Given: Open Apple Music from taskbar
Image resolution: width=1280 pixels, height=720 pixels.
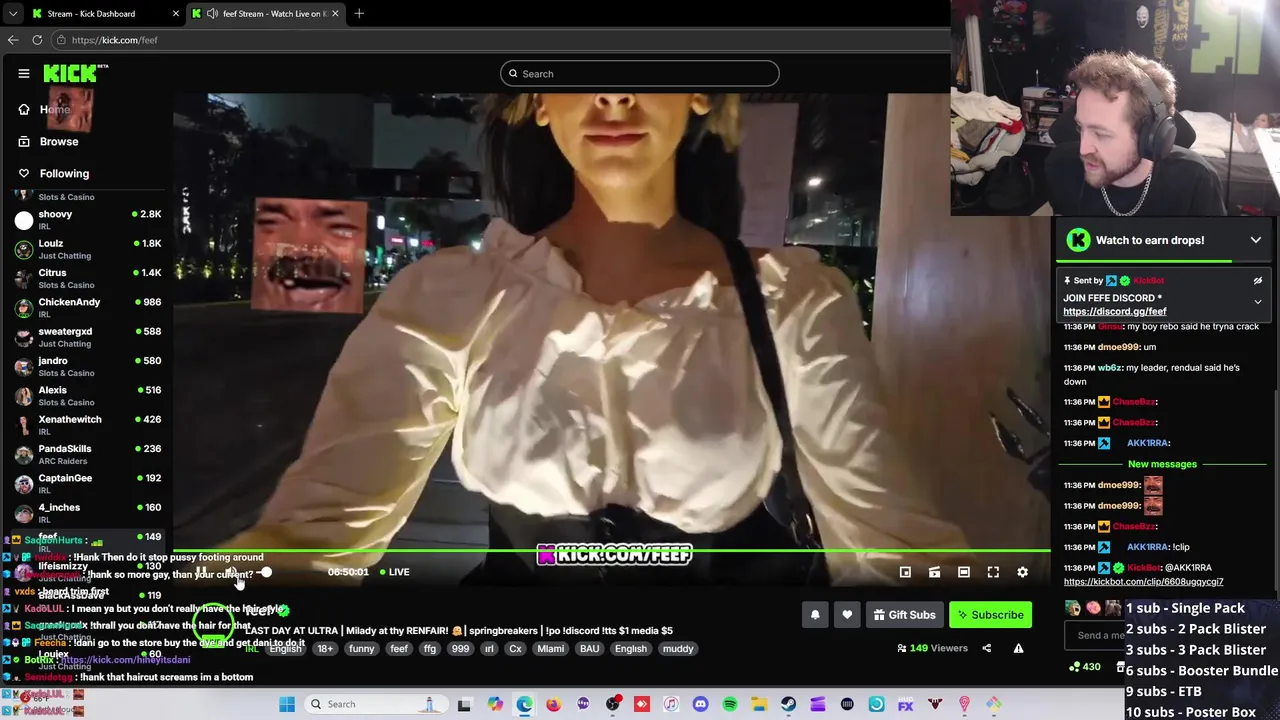Looking at the screenshot, I should pyautogui.click(x=671, y=704).
